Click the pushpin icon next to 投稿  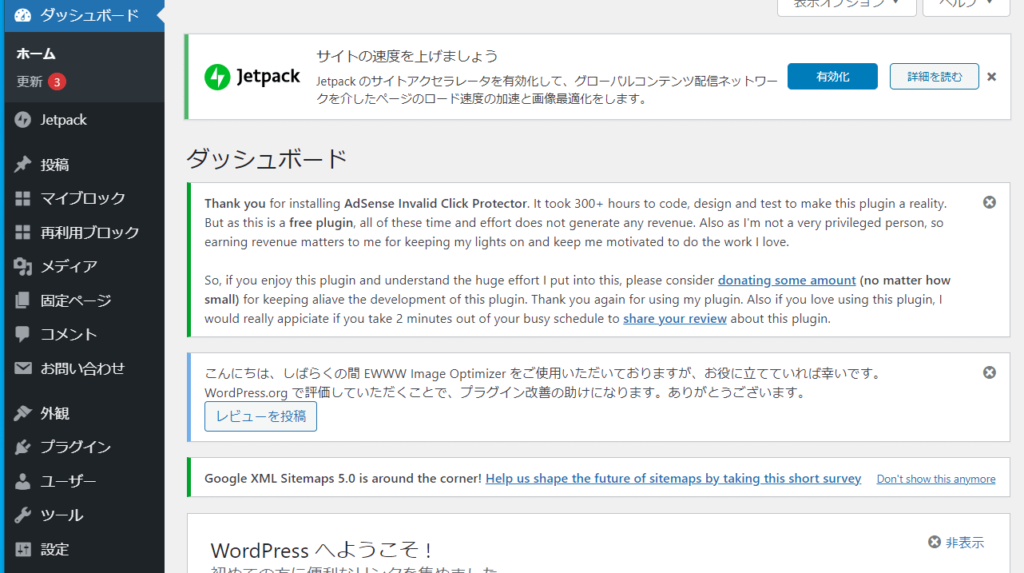click(23, 164)
